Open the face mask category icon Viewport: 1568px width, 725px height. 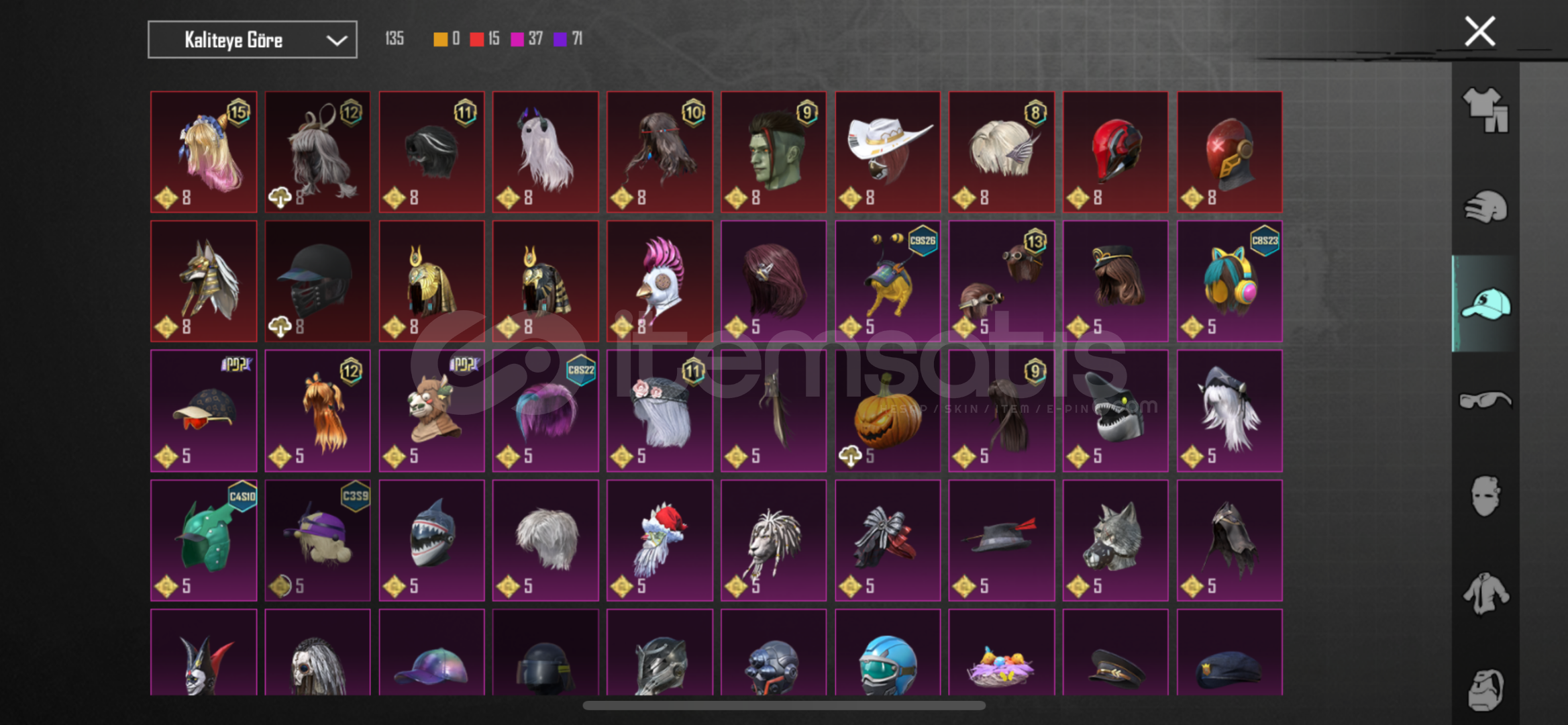tap(1485, 496)
